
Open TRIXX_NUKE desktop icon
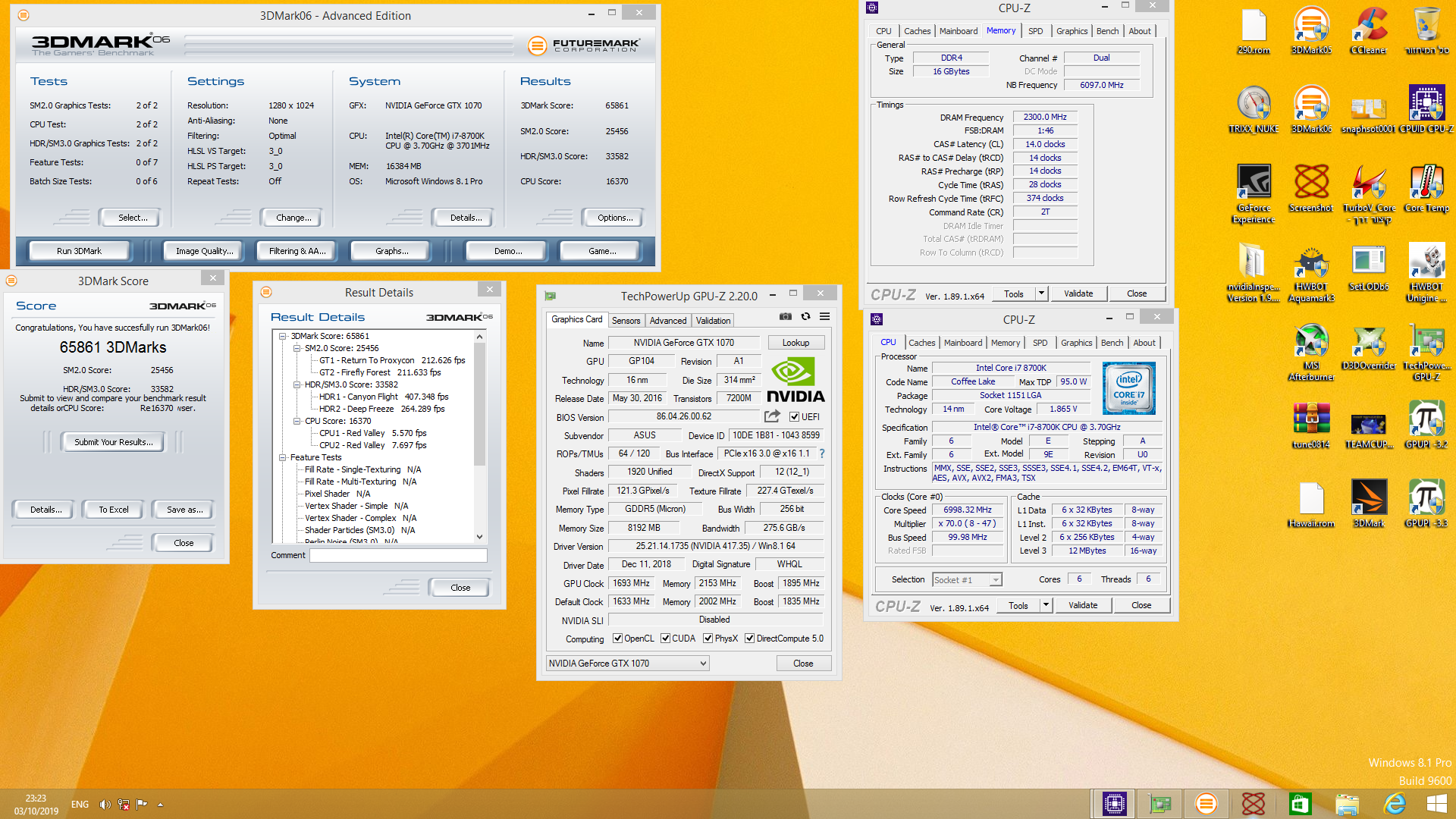1254,111
